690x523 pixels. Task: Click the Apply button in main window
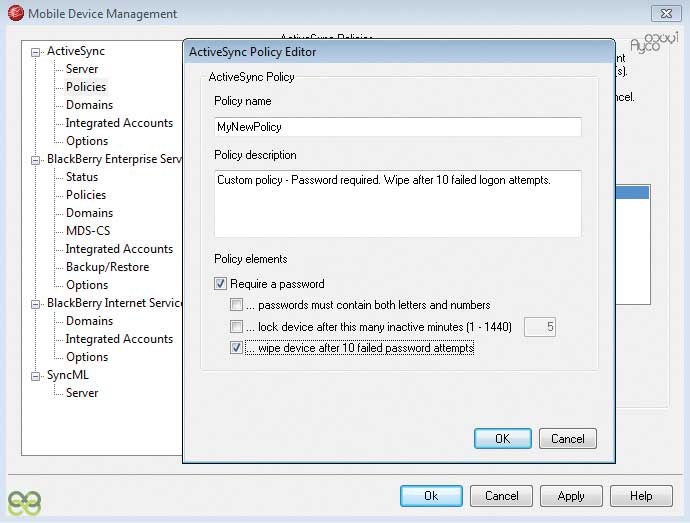571,496
